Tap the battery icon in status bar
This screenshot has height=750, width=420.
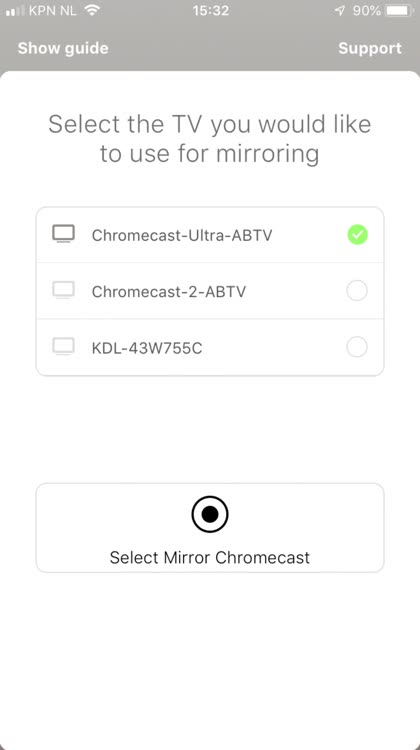point(400,11)
